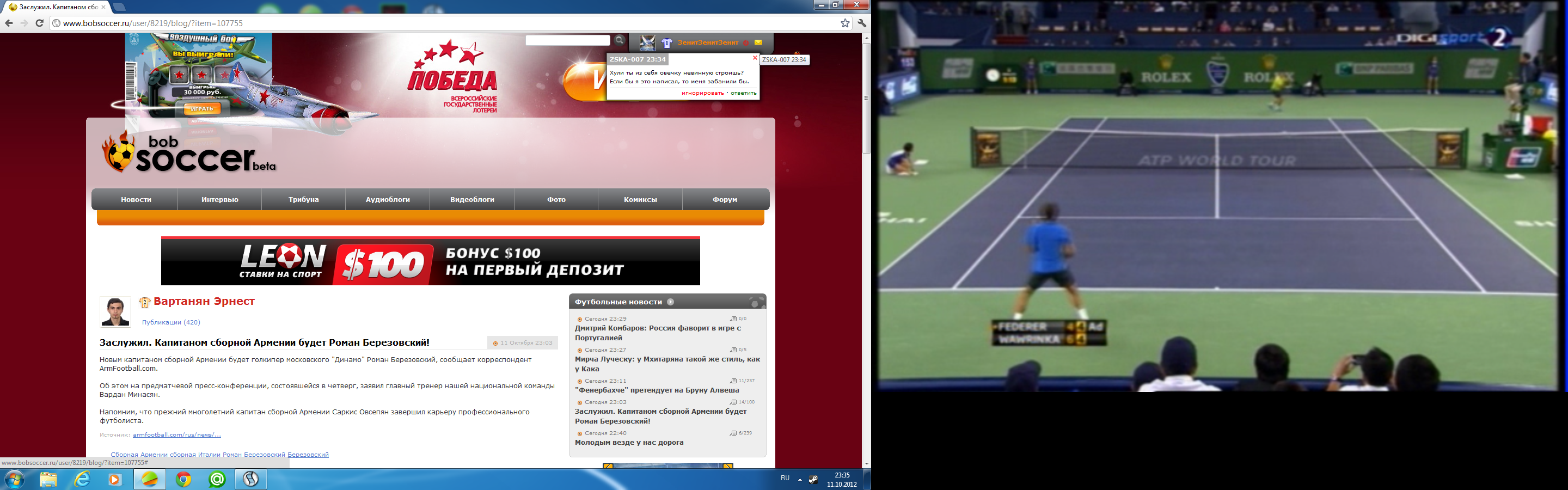
Task: Click browser scrollbar down arrow
Action: [867, 464]
